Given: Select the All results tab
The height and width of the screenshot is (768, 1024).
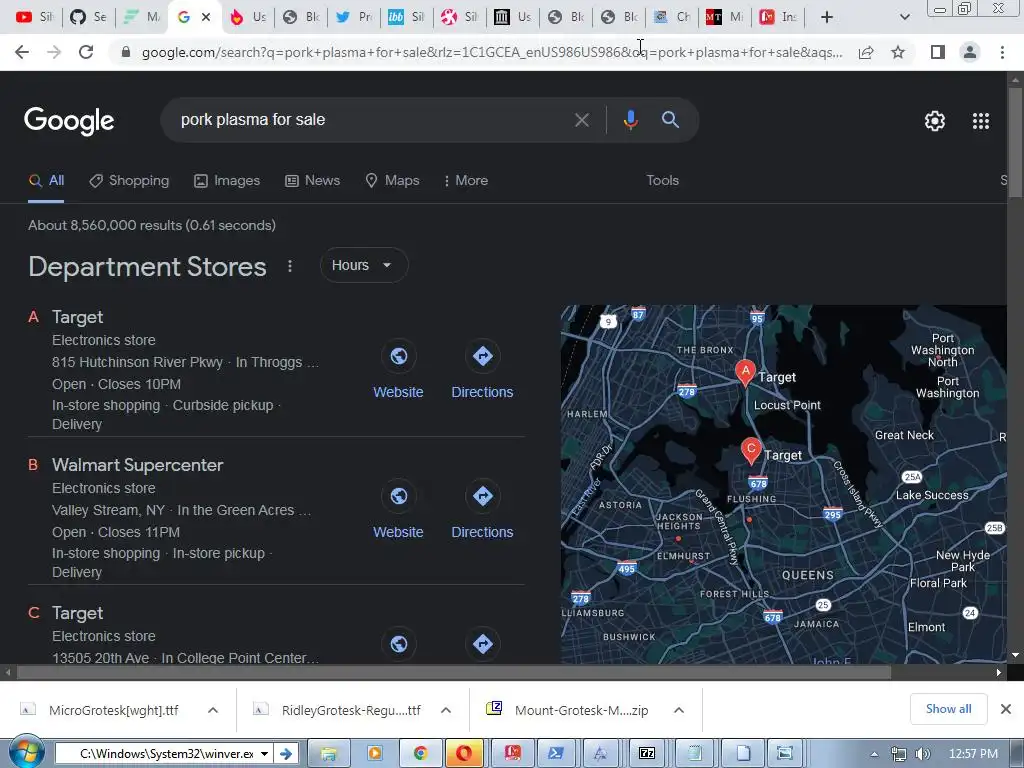Looking at the screenshot, I should (x=46, y=181).
